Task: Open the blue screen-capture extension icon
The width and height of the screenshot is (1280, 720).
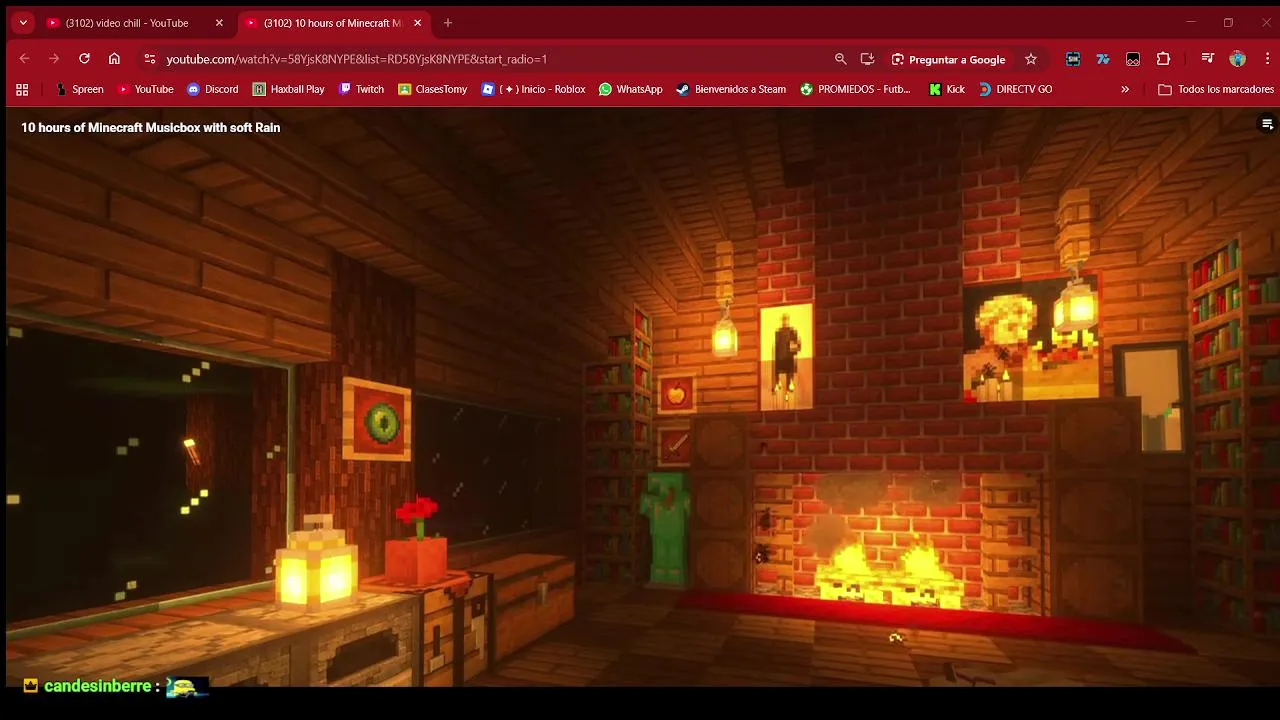Action: [1073, 59]
